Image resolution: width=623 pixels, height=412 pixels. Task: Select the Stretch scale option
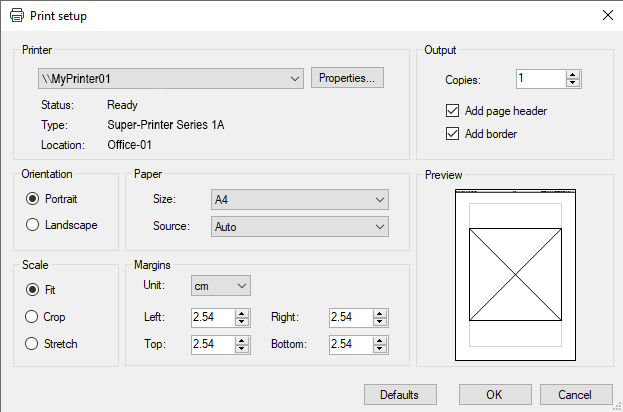tap(32, 343)
